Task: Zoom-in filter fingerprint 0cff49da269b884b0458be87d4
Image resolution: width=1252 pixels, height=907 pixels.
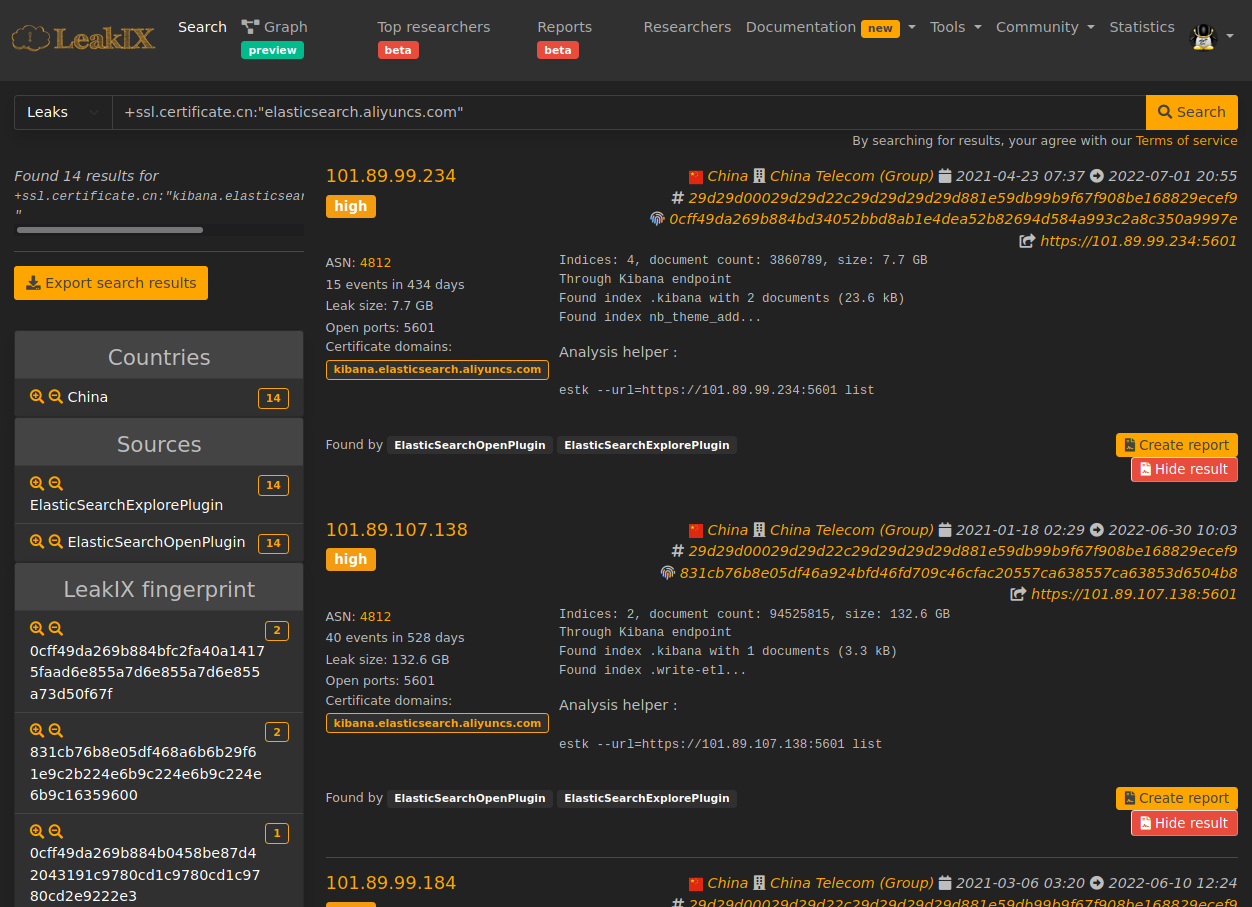Action: coord(37,832)
